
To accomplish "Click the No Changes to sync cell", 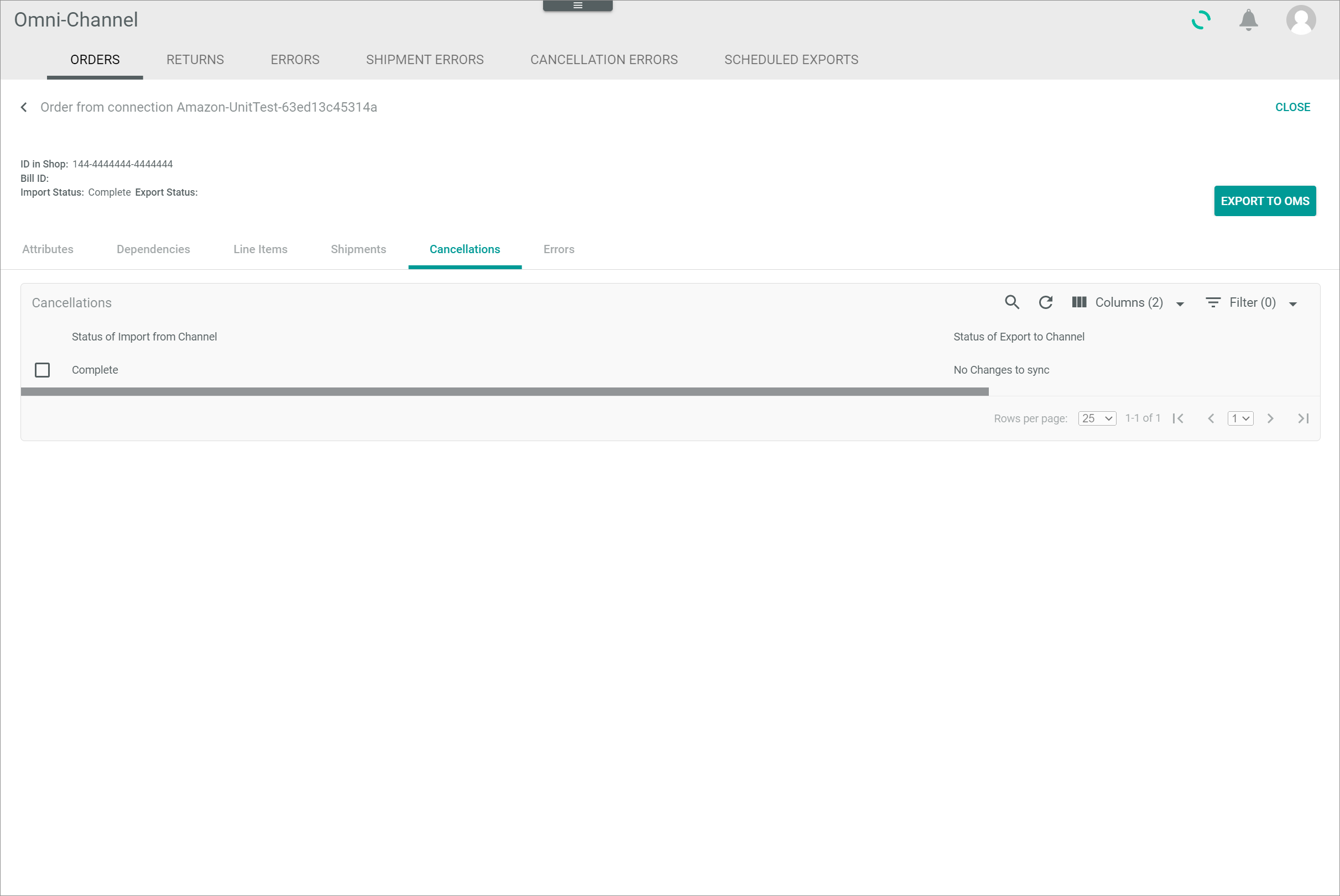I will tap(1001, 370).
